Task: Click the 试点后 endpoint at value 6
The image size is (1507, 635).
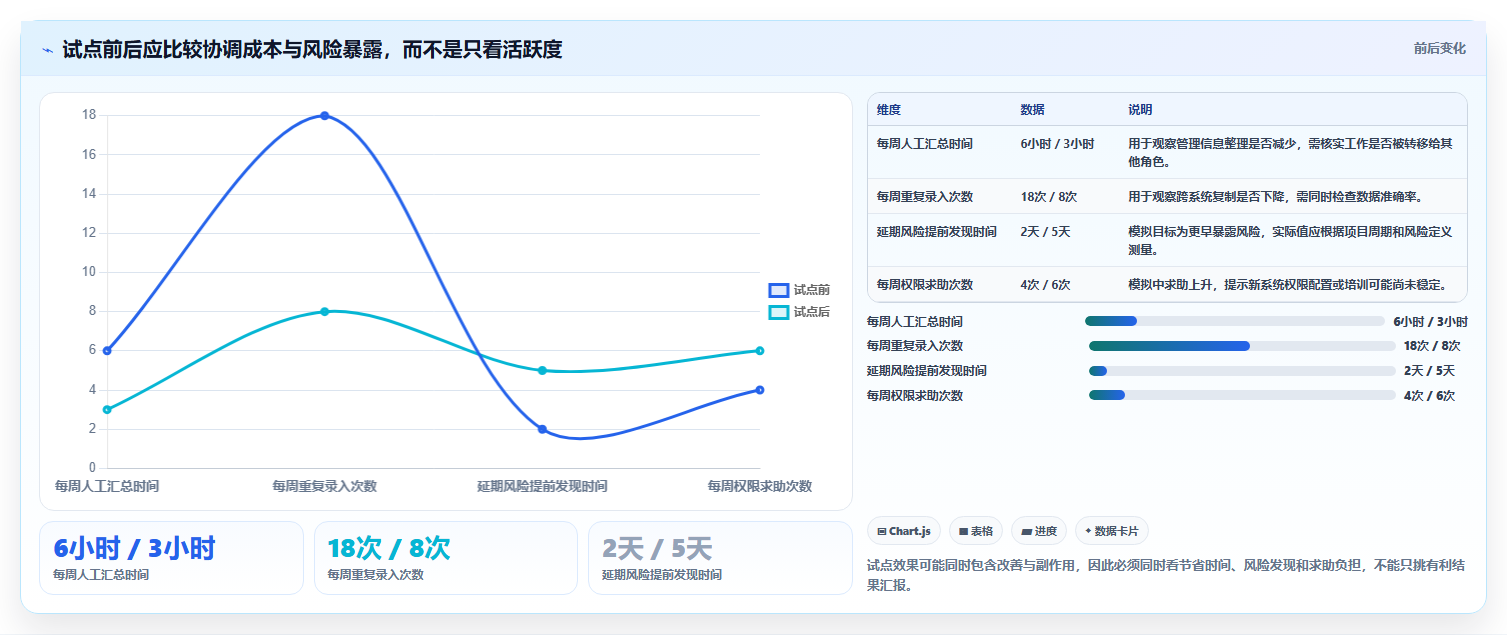Action: click(x=760, y=350)
